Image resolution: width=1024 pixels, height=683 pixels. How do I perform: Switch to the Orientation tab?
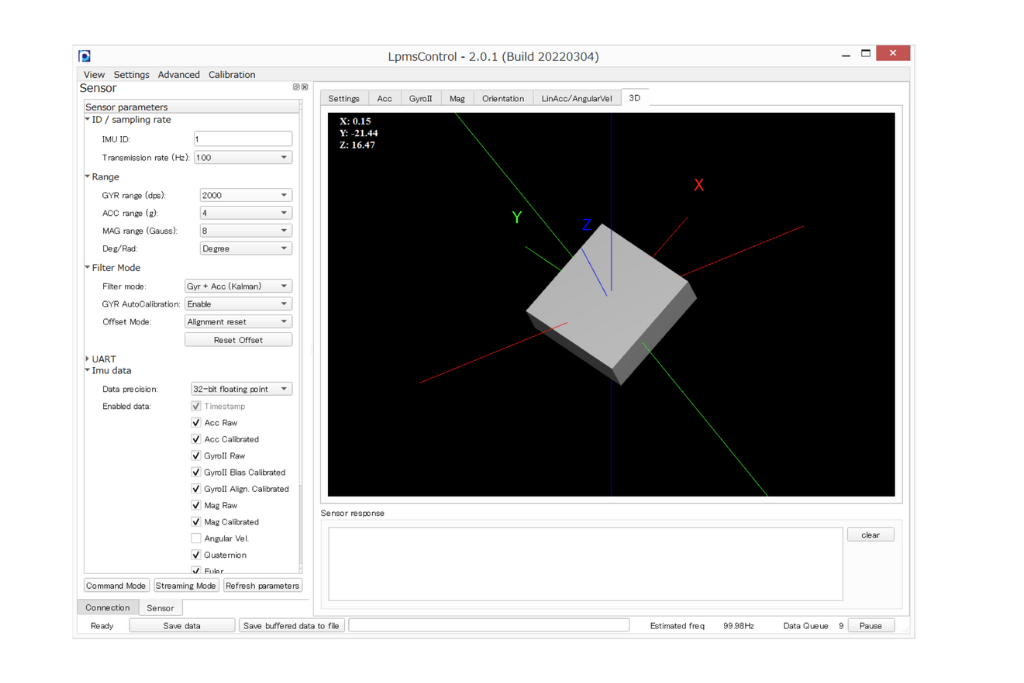pyautogui.click(x=502, y=99)
